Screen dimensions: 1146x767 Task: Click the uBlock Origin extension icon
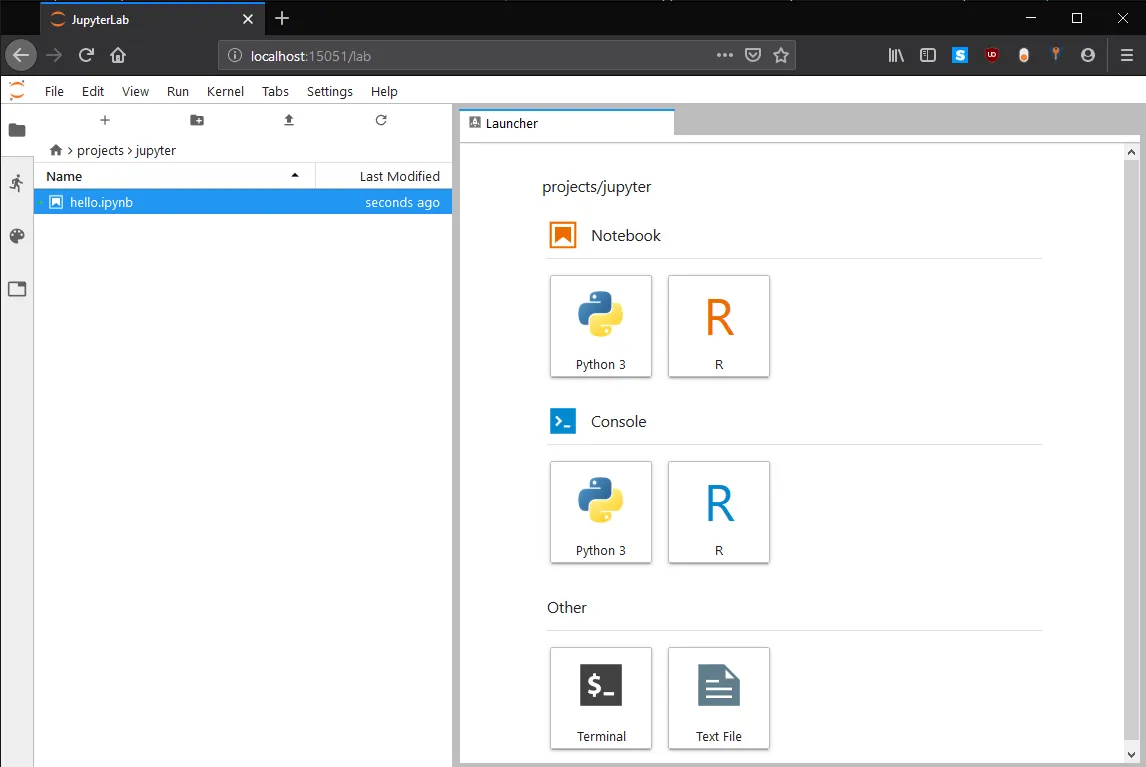pyautogui.click(x=992, y=55)
